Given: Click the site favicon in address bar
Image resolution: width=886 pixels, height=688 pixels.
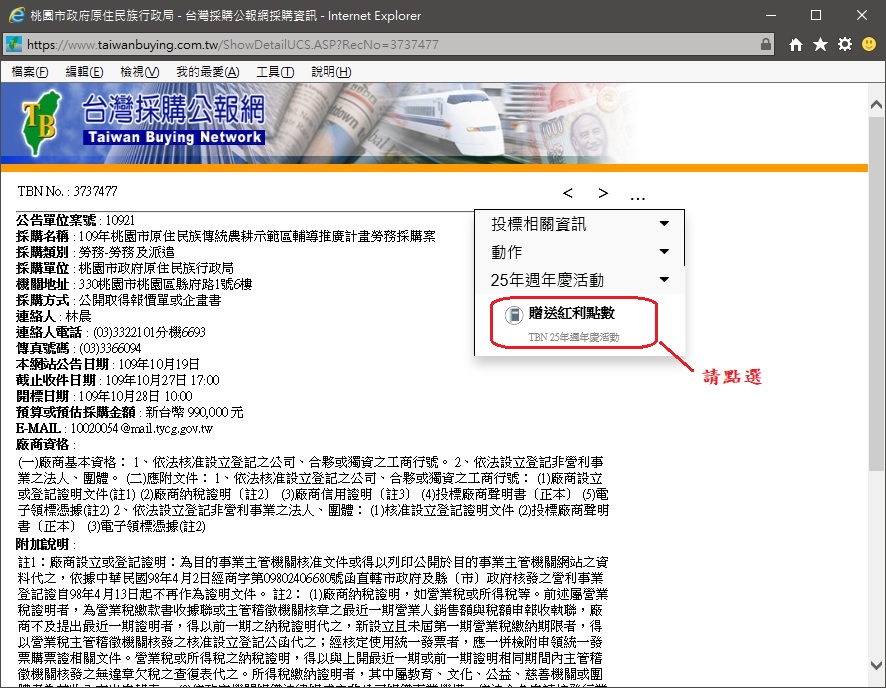Looking at the screenshot, I should coord(14,44).
